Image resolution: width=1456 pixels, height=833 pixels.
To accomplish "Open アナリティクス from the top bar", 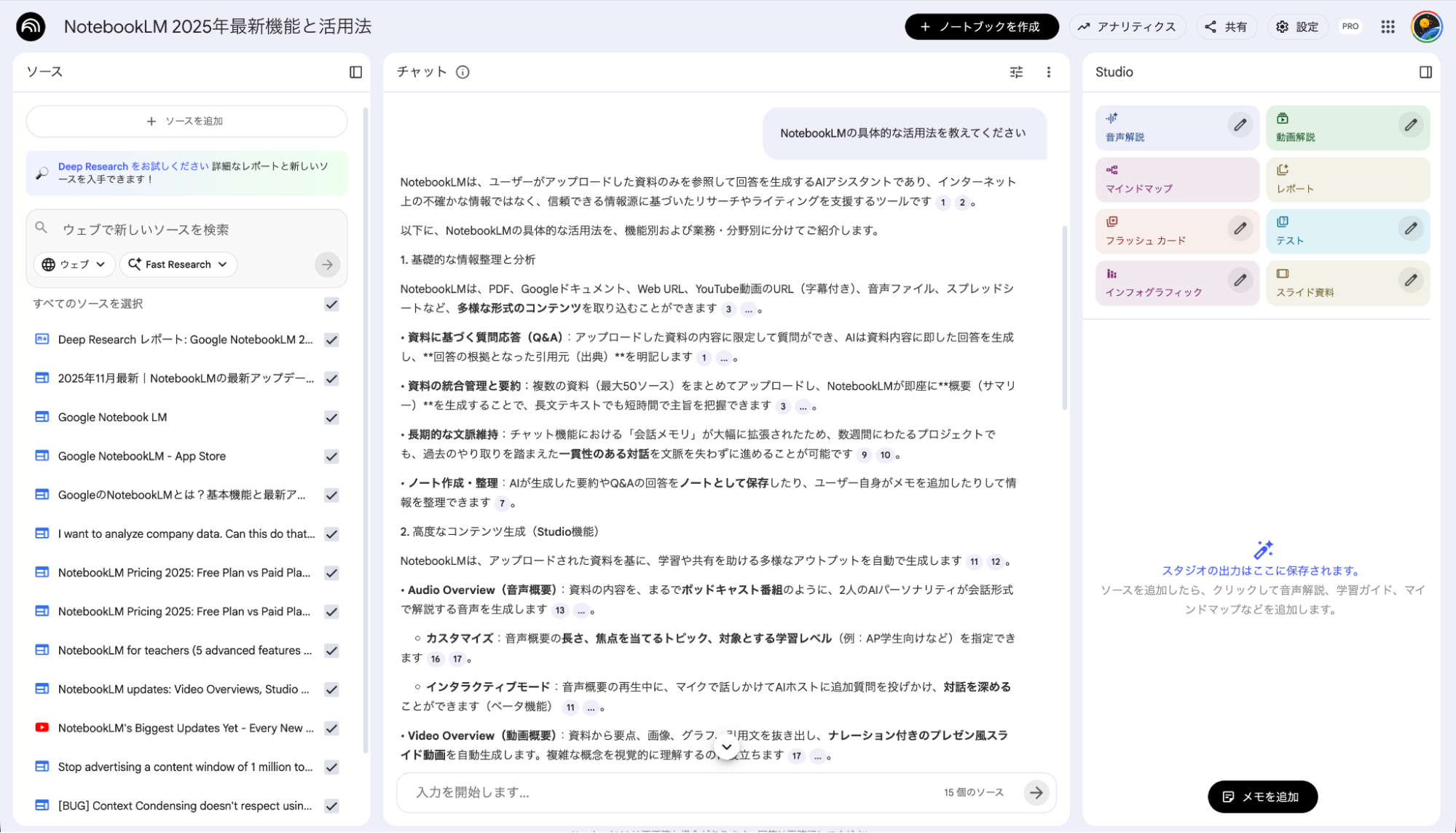I will click(1128, 26).
